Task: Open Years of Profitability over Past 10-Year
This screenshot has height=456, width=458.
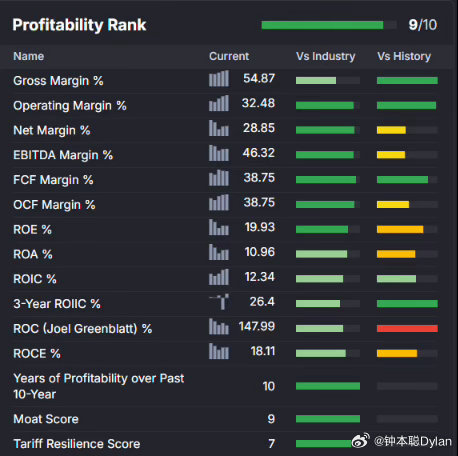Action: coord(99,386)
